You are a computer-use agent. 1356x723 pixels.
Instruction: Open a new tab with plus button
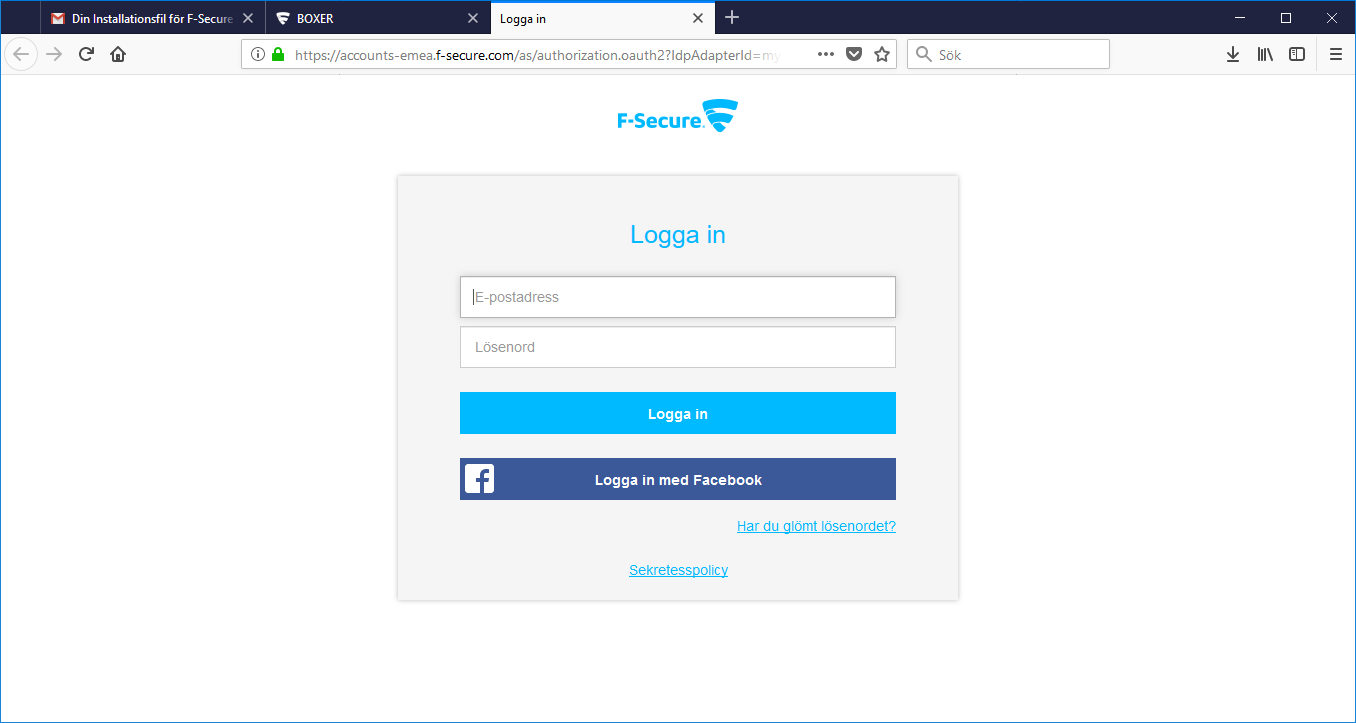click(x=732, y=18)
